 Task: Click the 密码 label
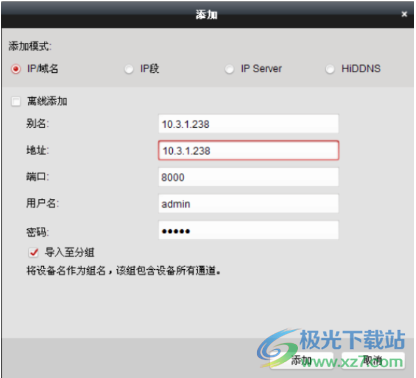tap(38, 232)
